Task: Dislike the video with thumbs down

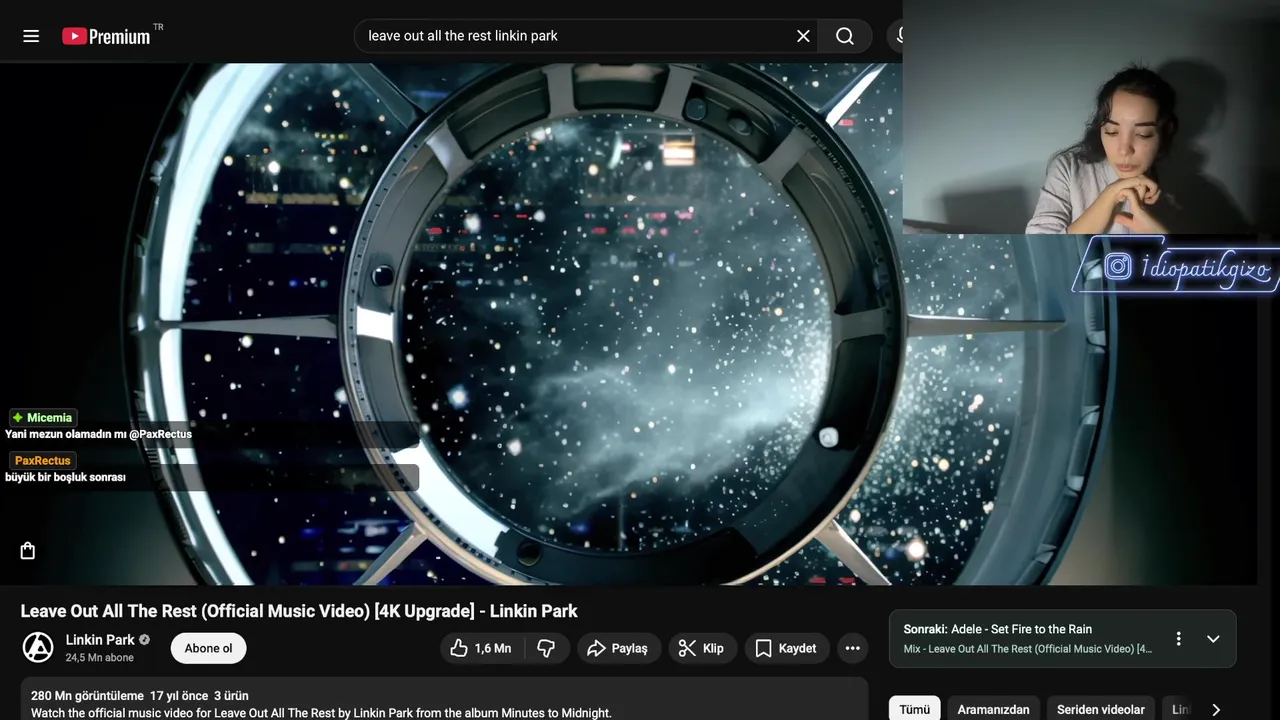Action: (546, 648)
